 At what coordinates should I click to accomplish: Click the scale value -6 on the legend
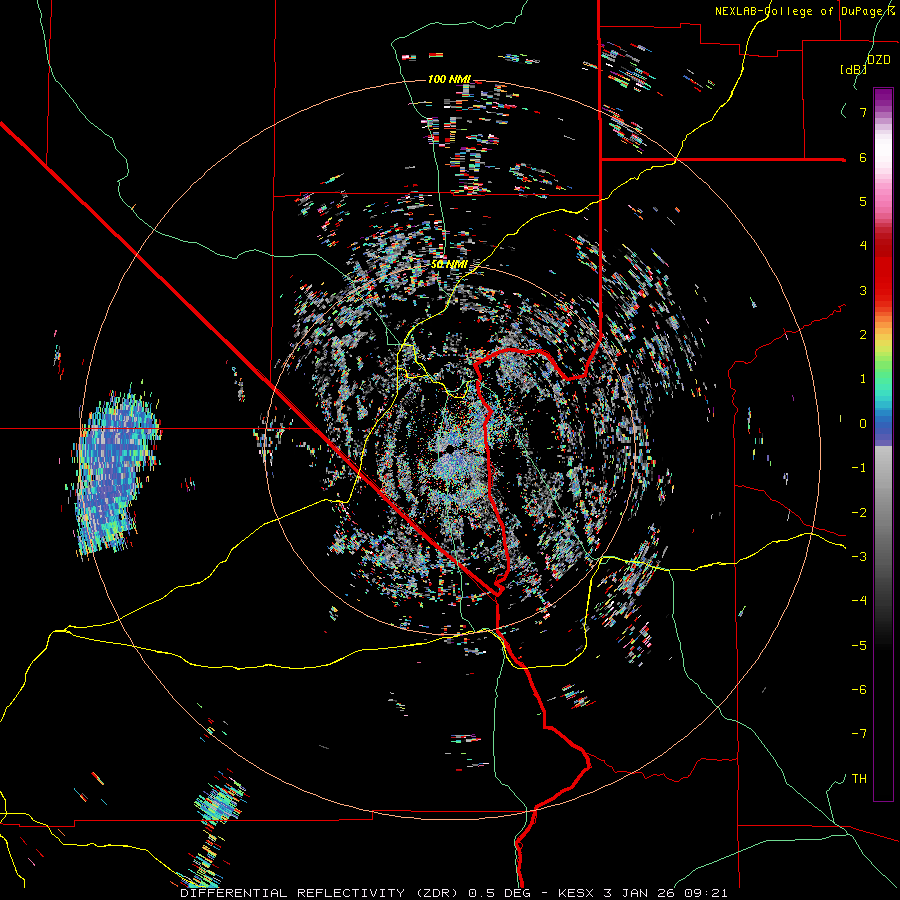pyautogui.click(x=859, y=690)
